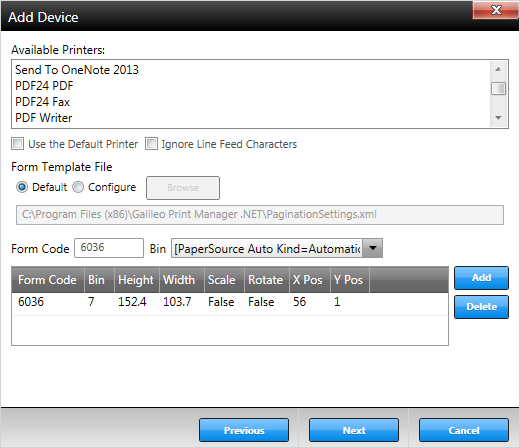Viewport: 520px width, 448px height.
Task: Select Send To OneNote 2013 printer
Action: point(77,70)
